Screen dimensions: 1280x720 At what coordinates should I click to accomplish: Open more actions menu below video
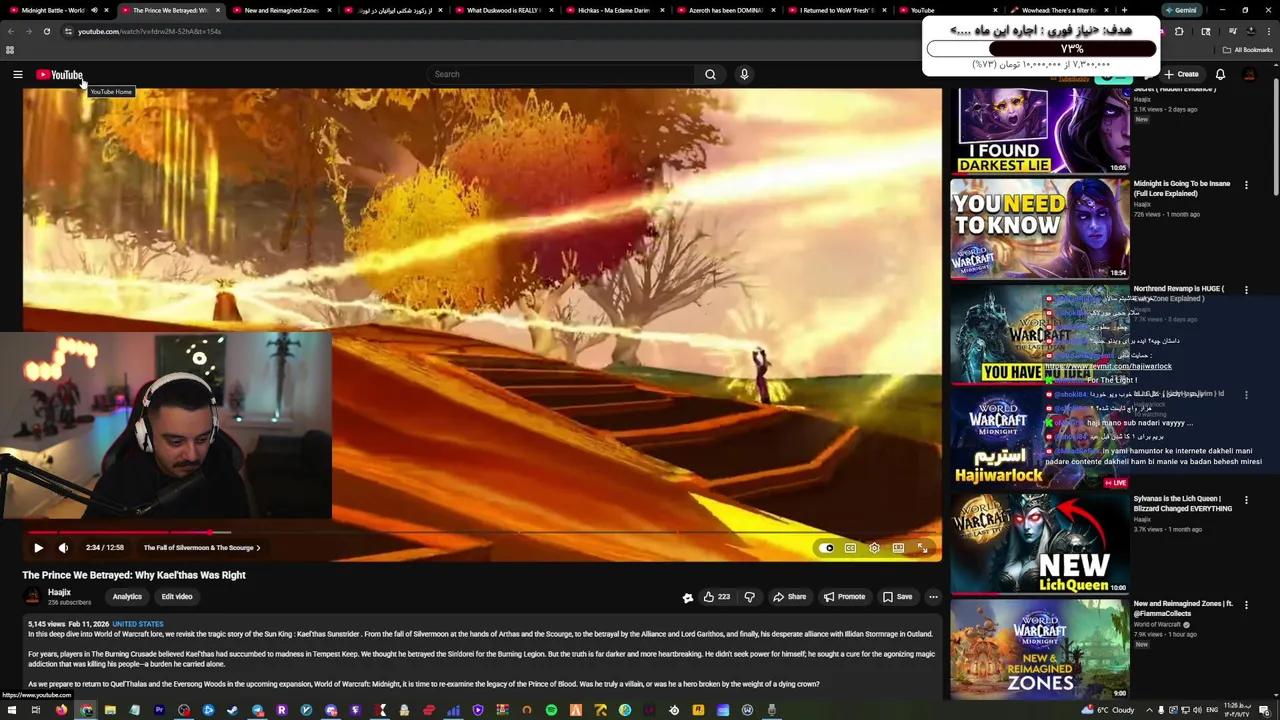pos(933,597)
